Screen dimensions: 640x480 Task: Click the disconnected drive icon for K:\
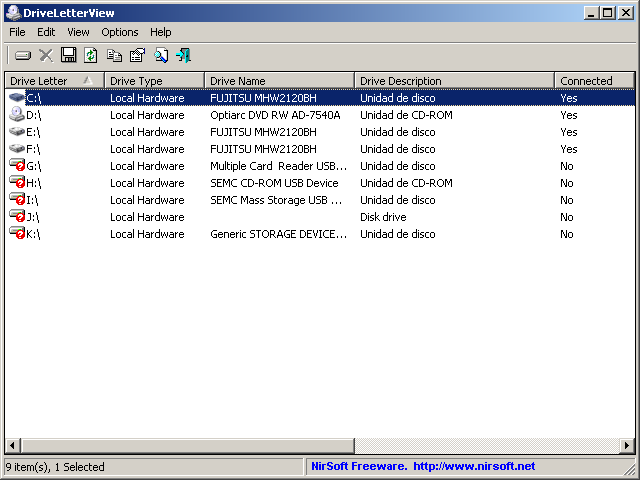[17, 233]
